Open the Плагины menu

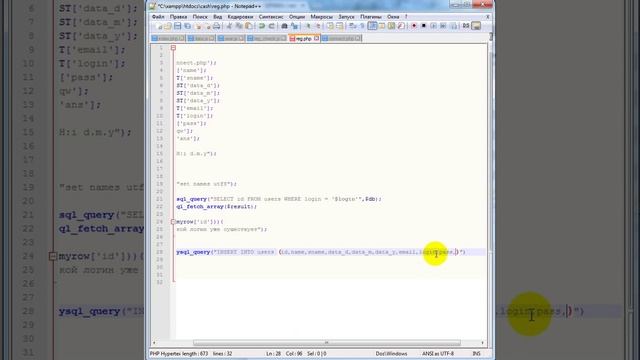click(x=371, y=17)
